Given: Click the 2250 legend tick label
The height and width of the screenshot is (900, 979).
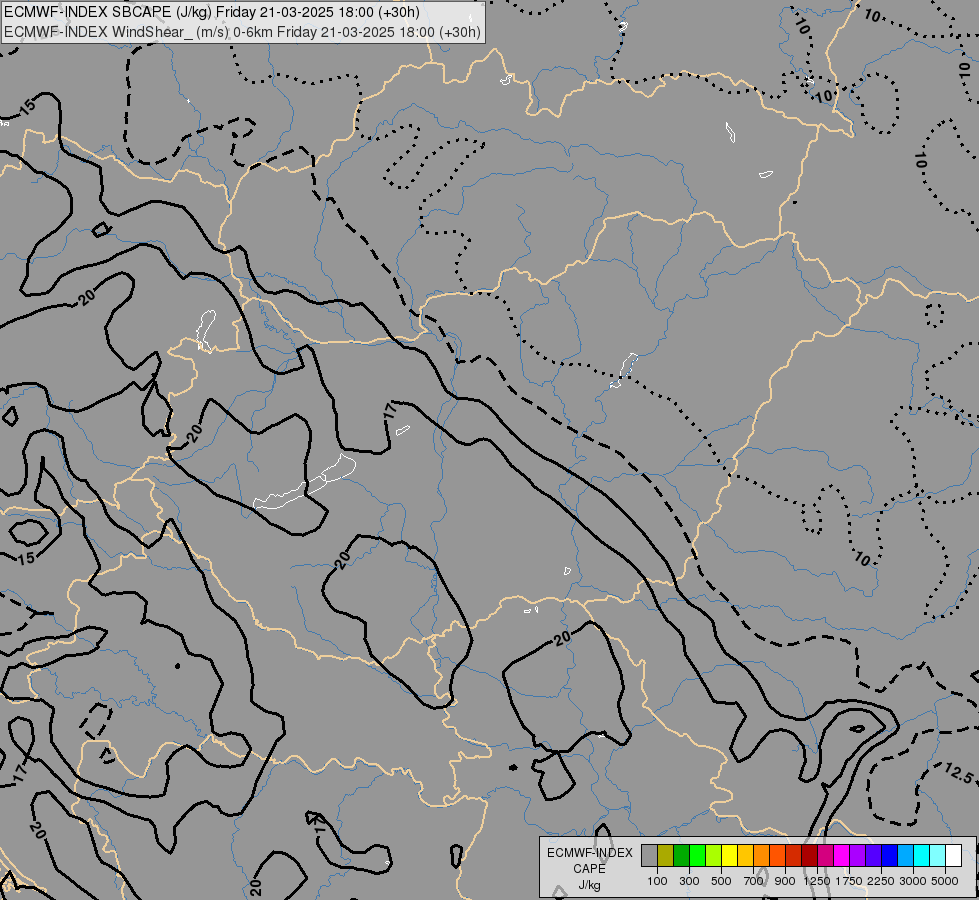Looking at the screenshot, I should pyautogui.click(x=881, y=881).
